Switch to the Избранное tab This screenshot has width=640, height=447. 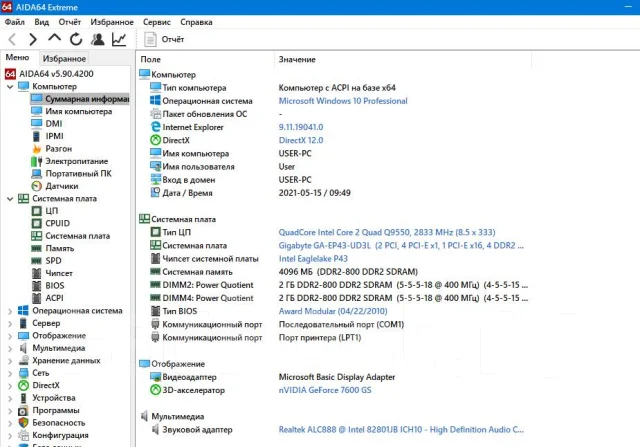(x=64, y=59)
